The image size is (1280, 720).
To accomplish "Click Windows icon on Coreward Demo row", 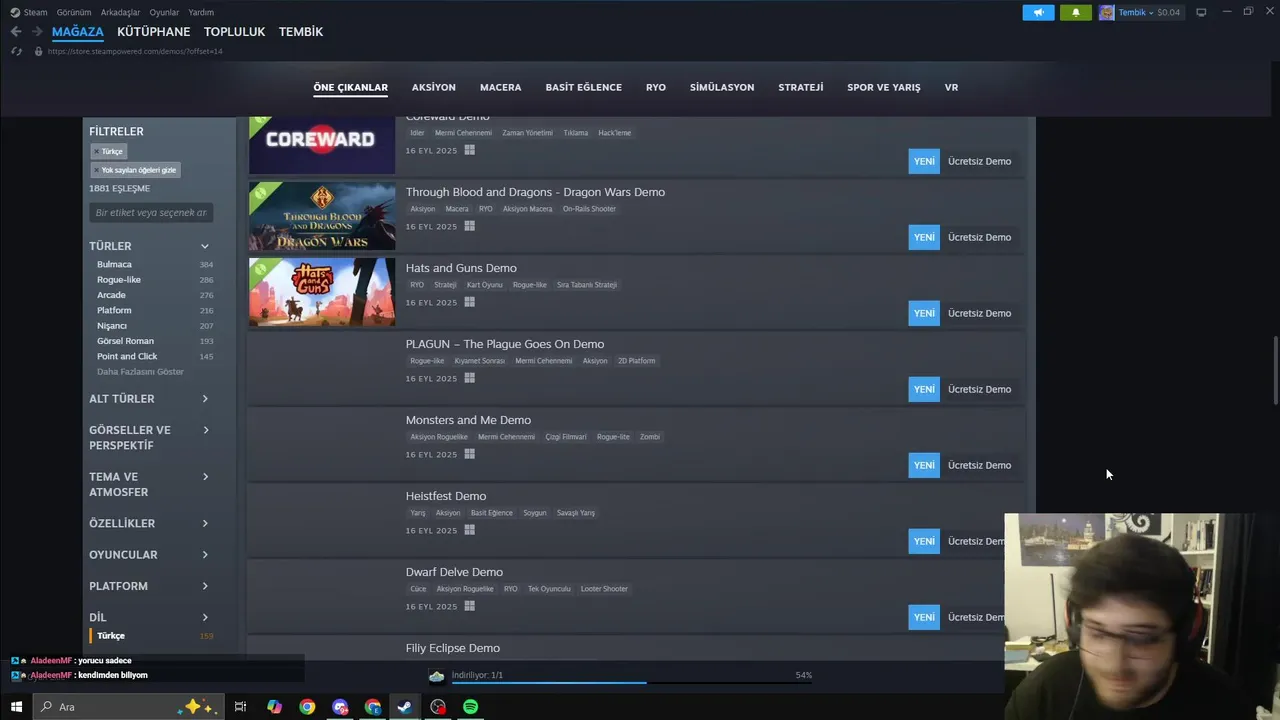I will (469, 150).
